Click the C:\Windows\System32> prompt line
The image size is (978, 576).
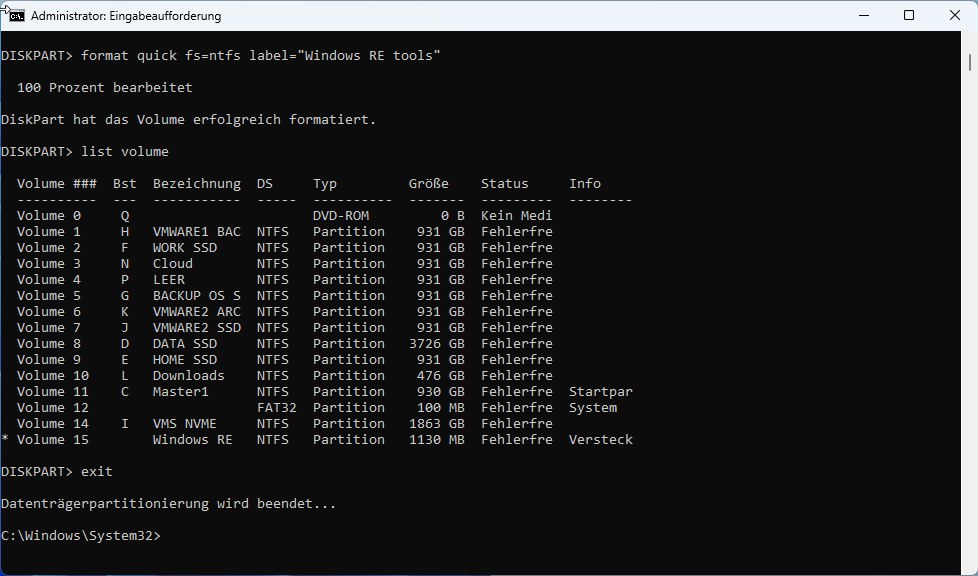click(80, 536)
